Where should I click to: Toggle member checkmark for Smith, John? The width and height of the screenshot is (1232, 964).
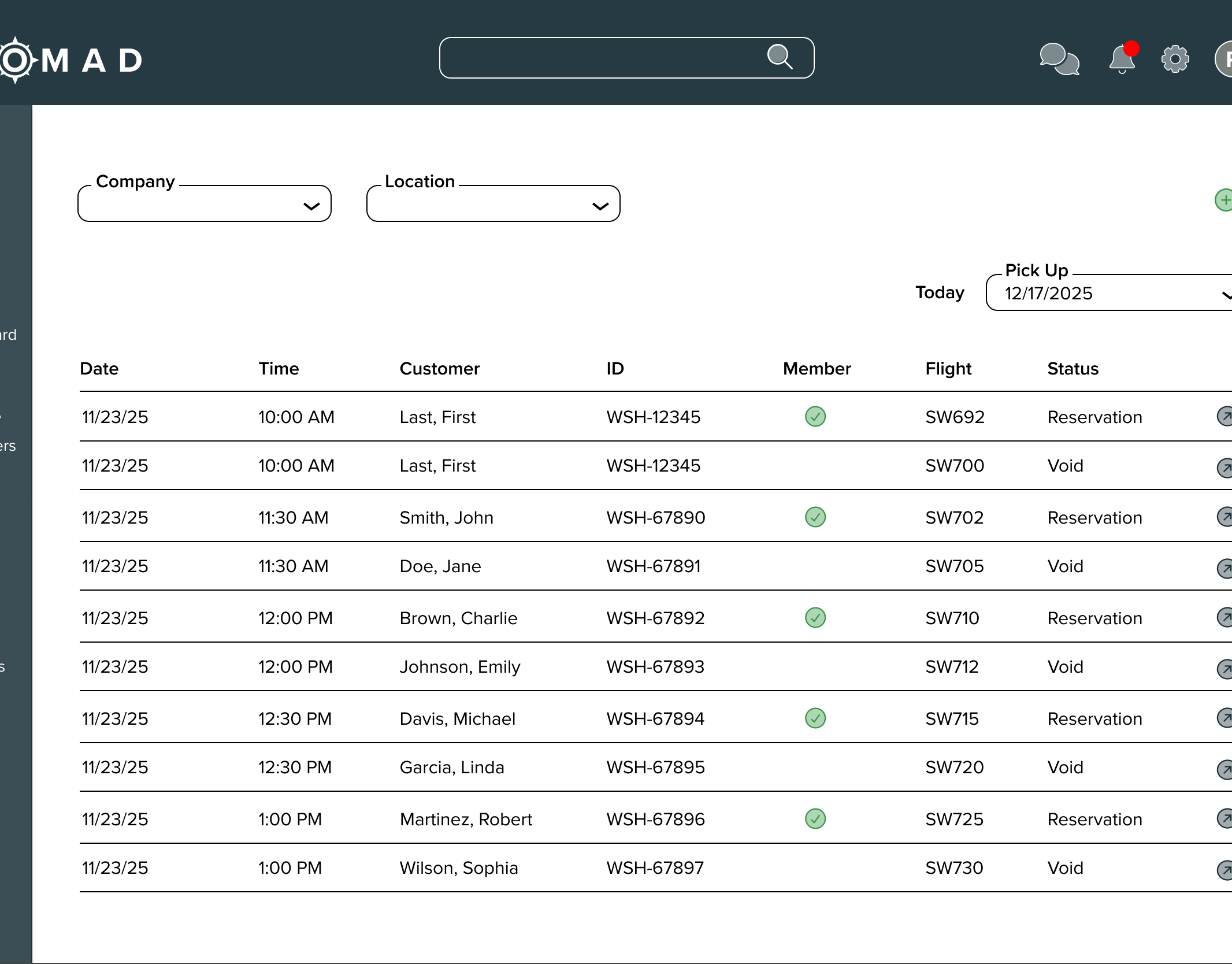(x=815, y=517)
